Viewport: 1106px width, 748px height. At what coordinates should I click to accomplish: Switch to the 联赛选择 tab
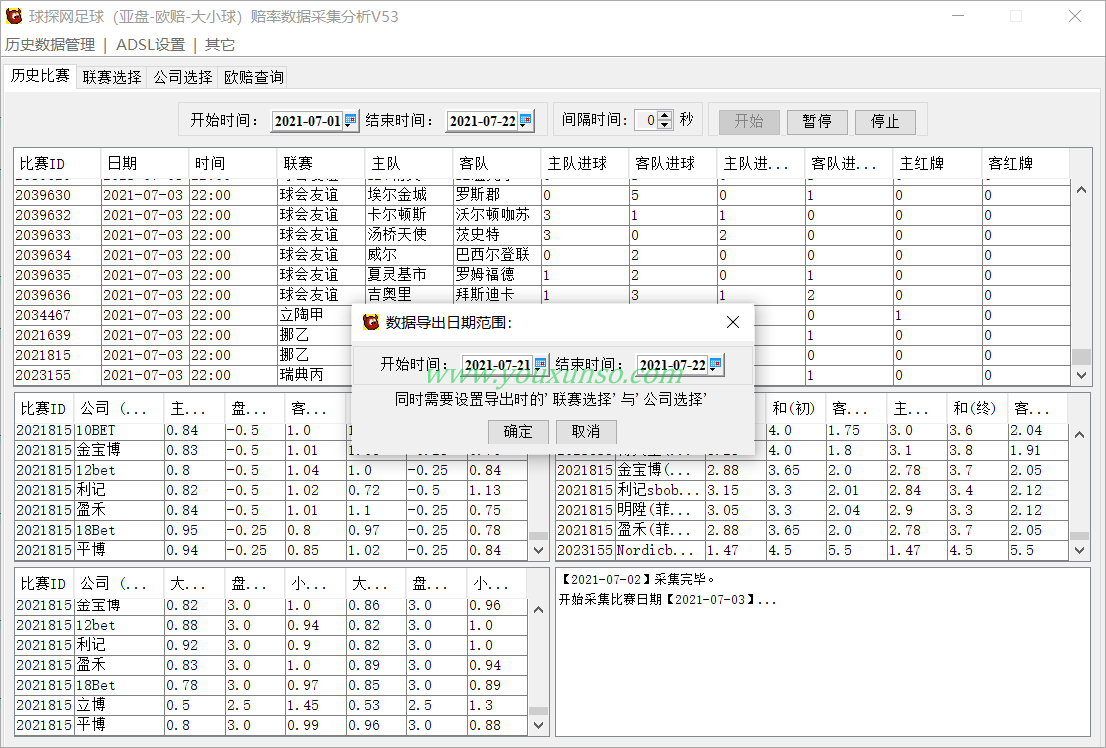point(111,77)
